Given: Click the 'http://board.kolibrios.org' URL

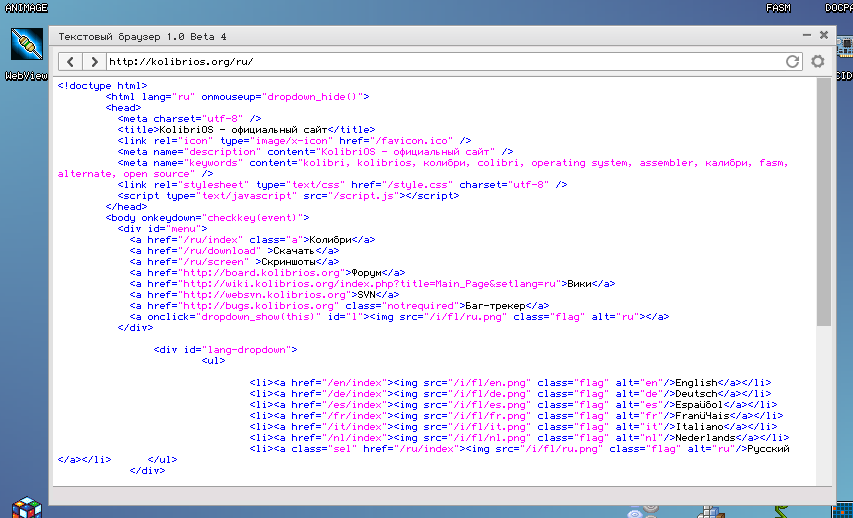Looking at the screenshot, I should tap(261, 273).
